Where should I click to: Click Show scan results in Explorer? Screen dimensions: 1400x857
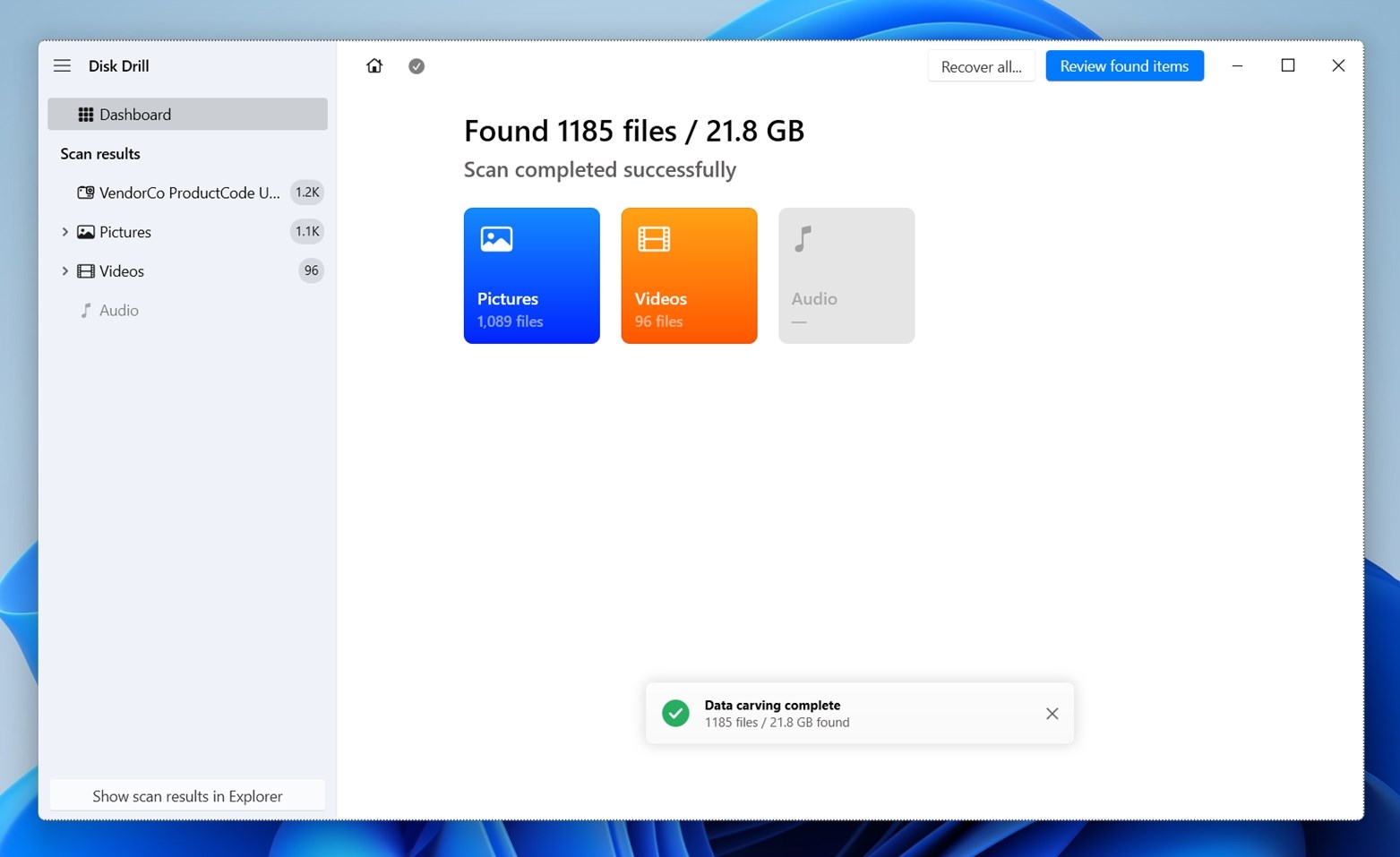point(187,796)
